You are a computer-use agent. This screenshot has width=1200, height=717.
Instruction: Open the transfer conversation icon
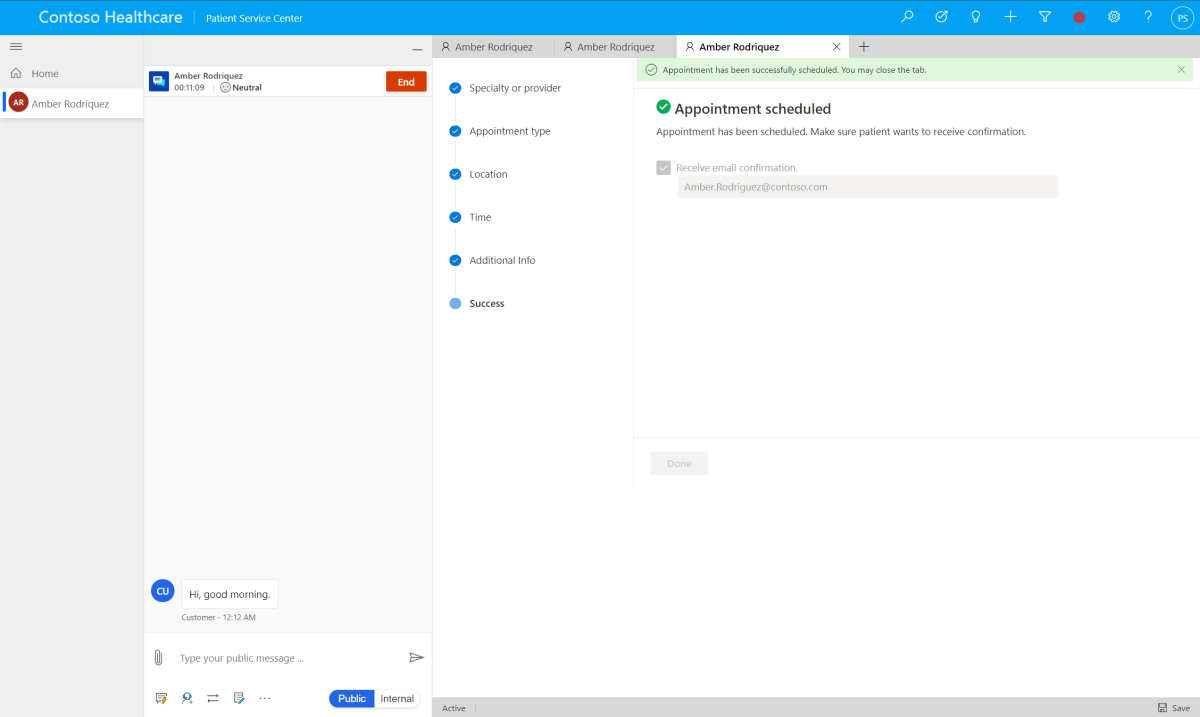pos(212,698)
